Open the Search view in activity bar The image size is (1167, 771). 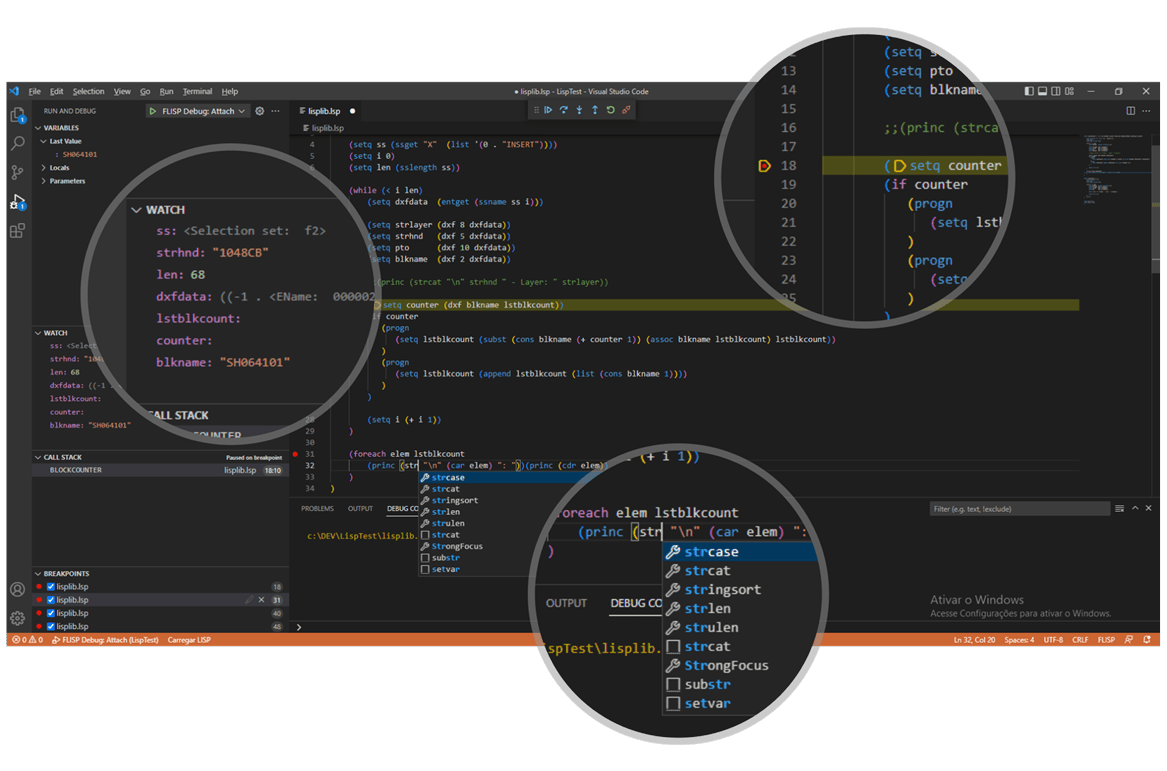tap(18, 143)
